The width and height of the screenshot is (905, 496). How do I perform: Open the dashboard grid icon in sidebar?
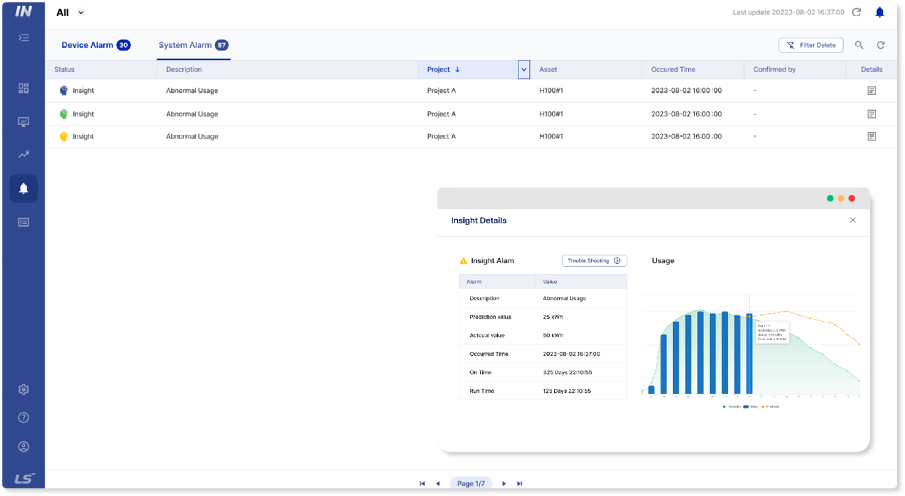click(24, 88)
